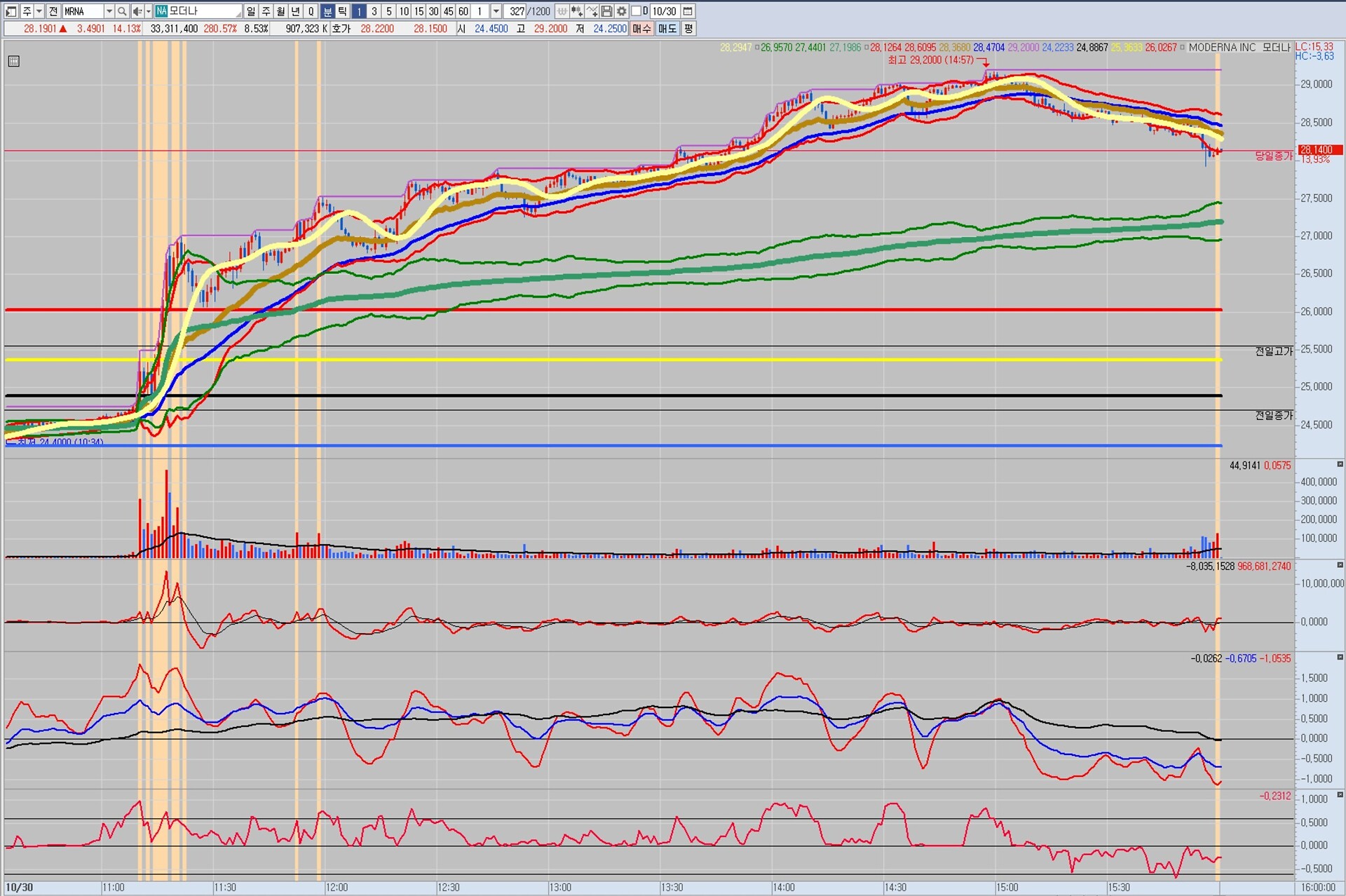1346x896 pixels.
Task: Open the calendar date picker icon
Action: (x=688, y=11)
